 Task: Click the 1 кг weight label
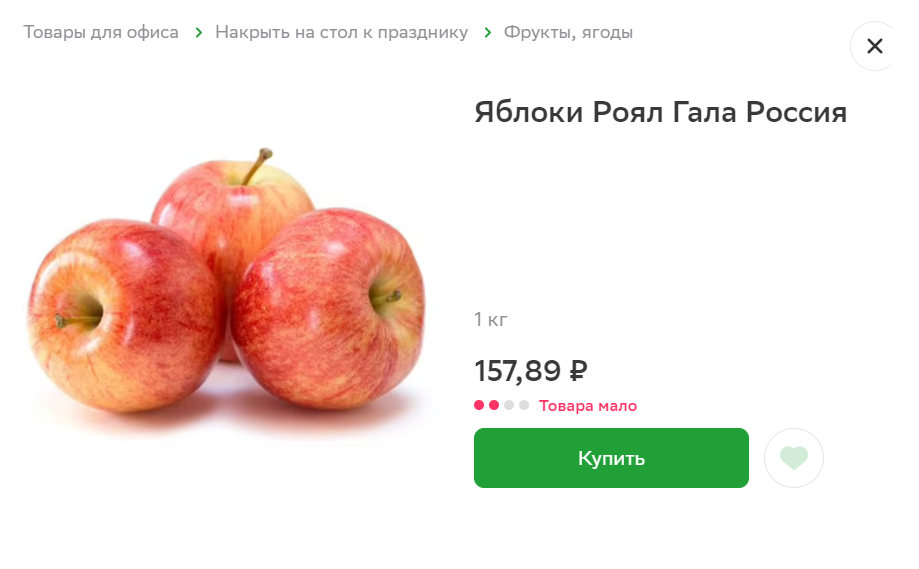click(491, 319)
